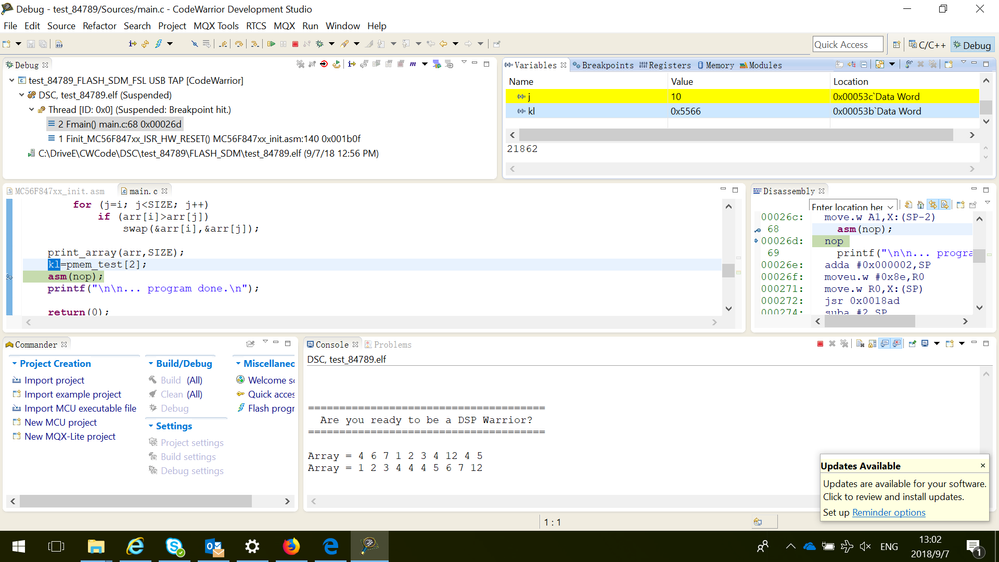This screenshot has width=999, height=562.
Task: Click the Import project link in Commander
Action: pos(54,380)
